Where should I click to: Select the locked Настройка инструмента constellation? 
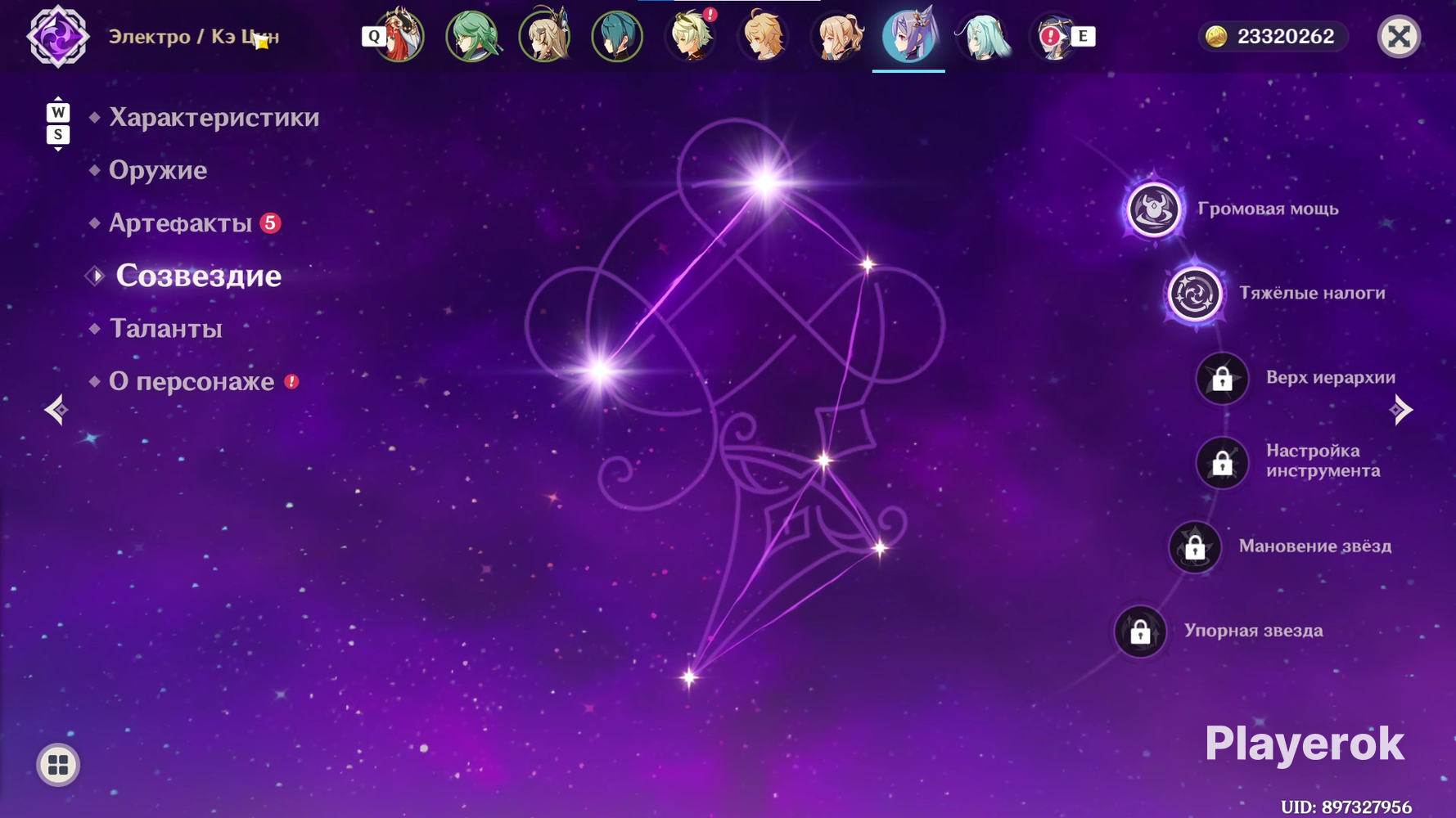1222,463
